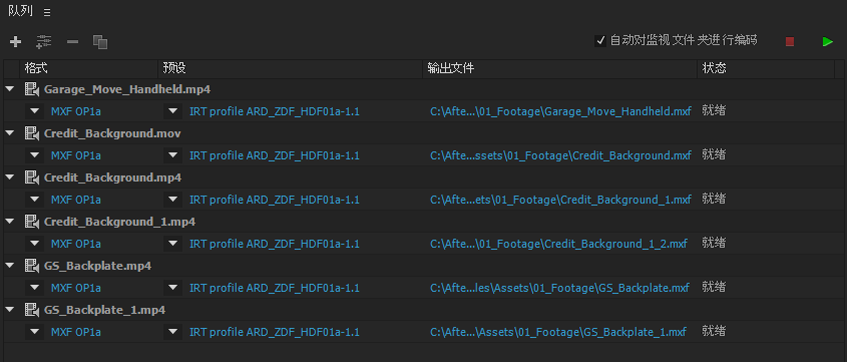The height and width of the screenshot is (362, 847).
Task: Click the Credit_Background.mov source file icon
Action: coord(31,133)
